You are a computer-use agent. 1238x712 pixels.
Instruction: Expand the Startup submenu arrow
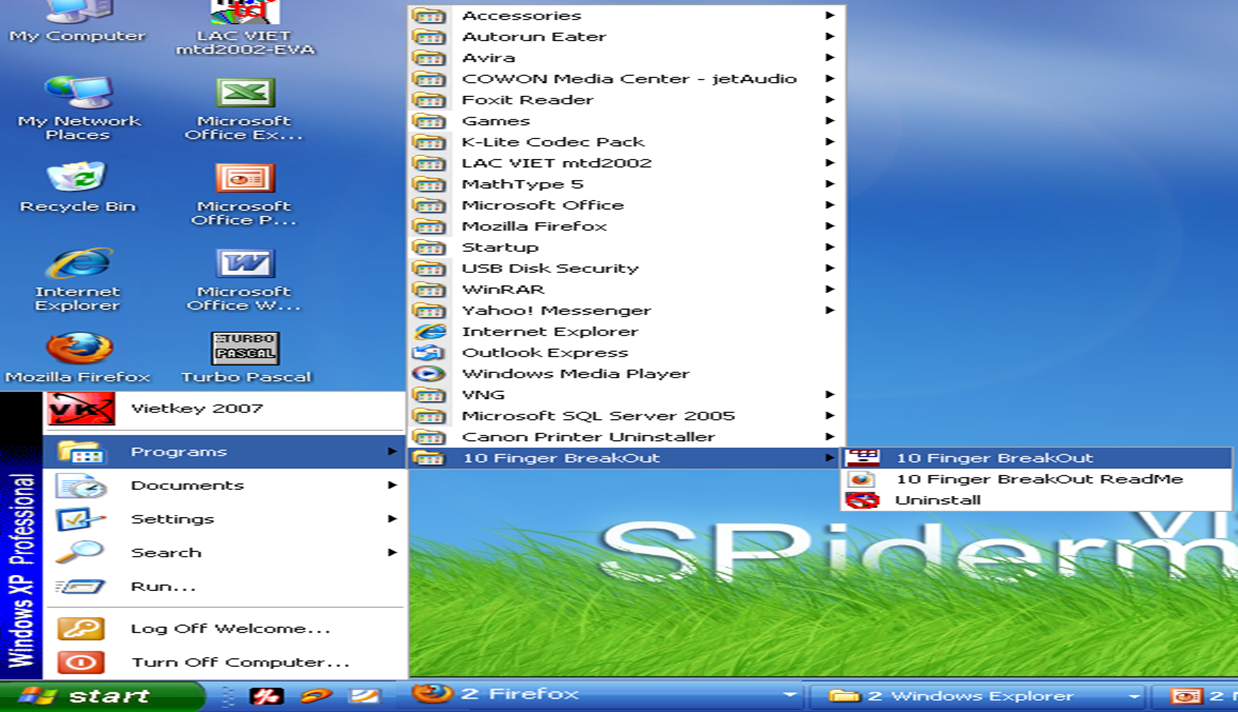coord(830,247)
